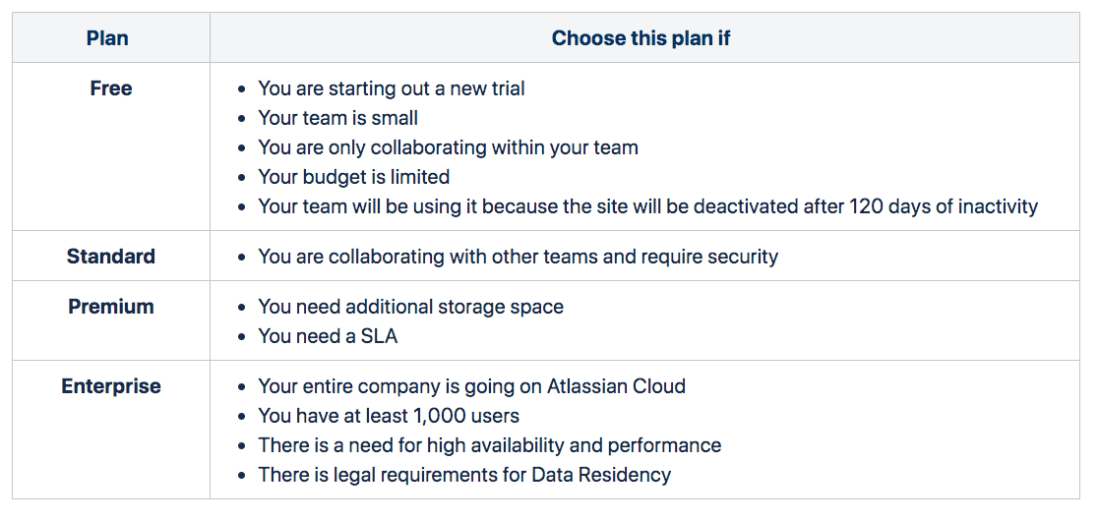
Task: Click the Atlassian Cloud bullet text
Action: 471,386
